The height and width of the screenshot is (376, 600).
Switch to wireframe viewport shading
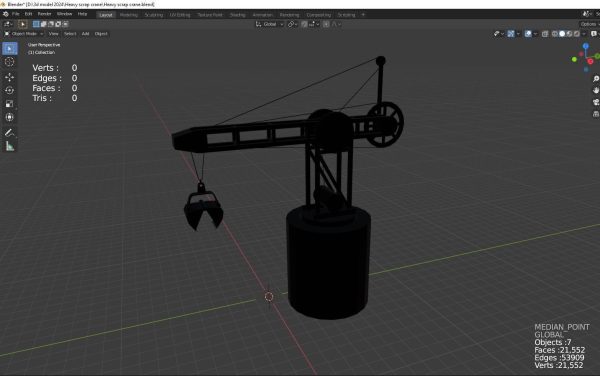(x=555, y=34)
